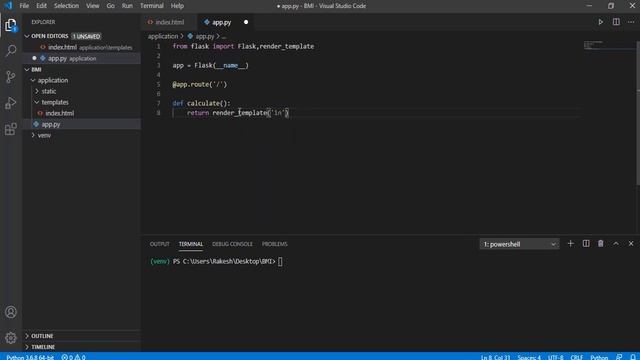Click the VS Code logo icon
The image size is (640, 360).
8,6
